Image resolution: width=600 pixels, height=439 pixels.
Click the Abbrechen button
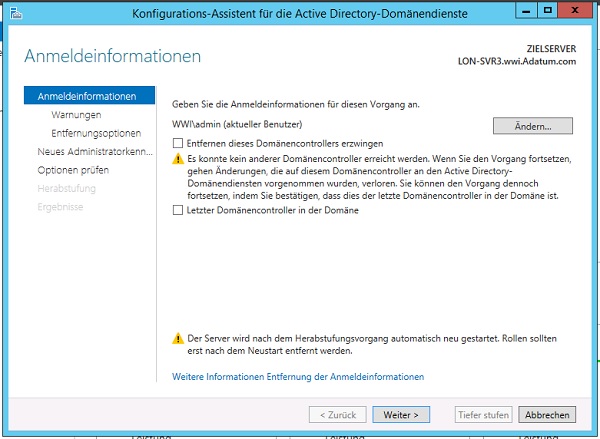click(547, 415)
